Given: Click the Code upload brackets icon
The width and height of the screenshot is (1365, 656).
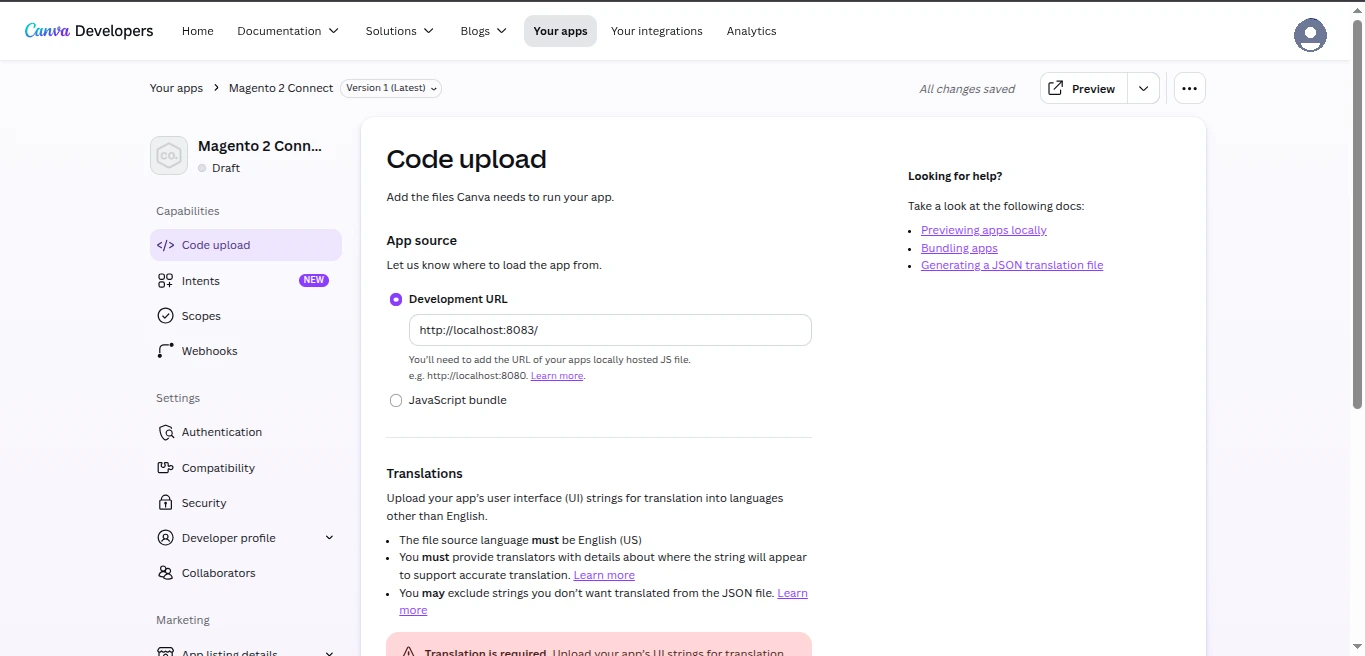Looking at the screenshot, I should pos(166,245).
